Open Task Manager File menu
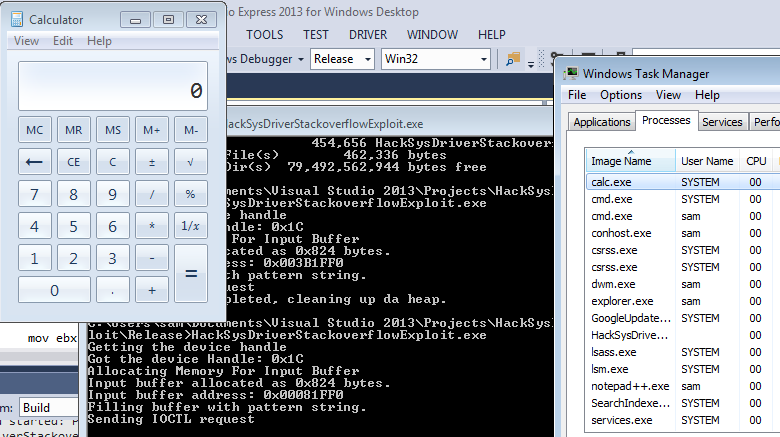Image resolution: width=780 pixels, height=437 pixels. click(x=577, y=95)
